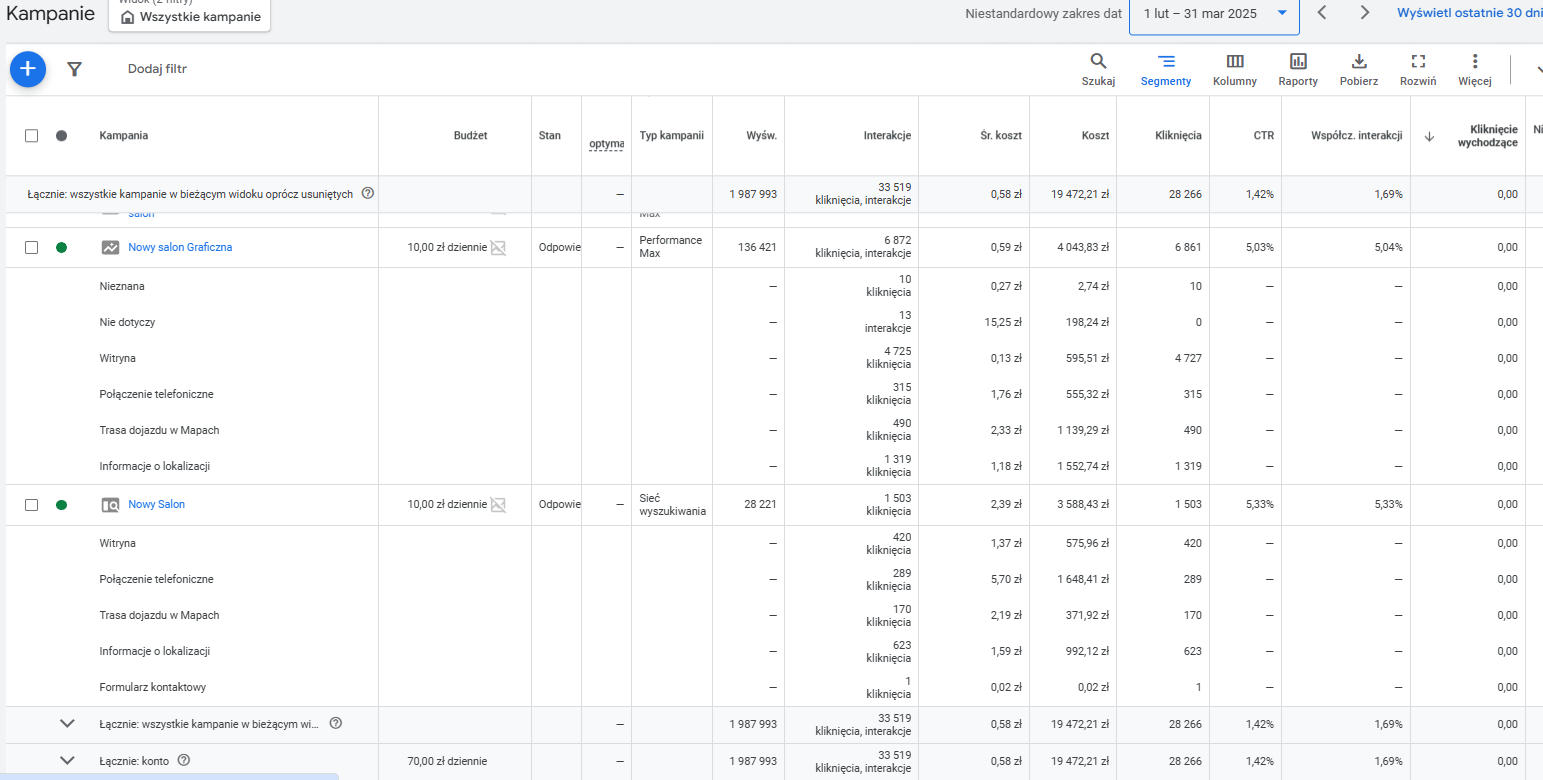Open green status dot for Nowy Salon
1543x780 pixels.
[61, 505]
